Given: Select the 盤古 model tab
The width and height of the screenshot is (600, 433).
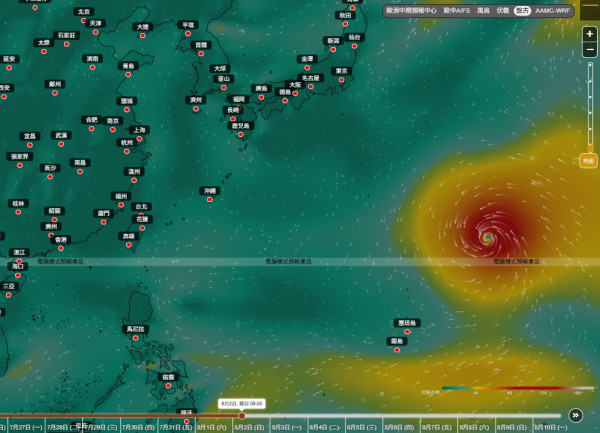Looking at the screenshot, I should click(x=522, y=11).
